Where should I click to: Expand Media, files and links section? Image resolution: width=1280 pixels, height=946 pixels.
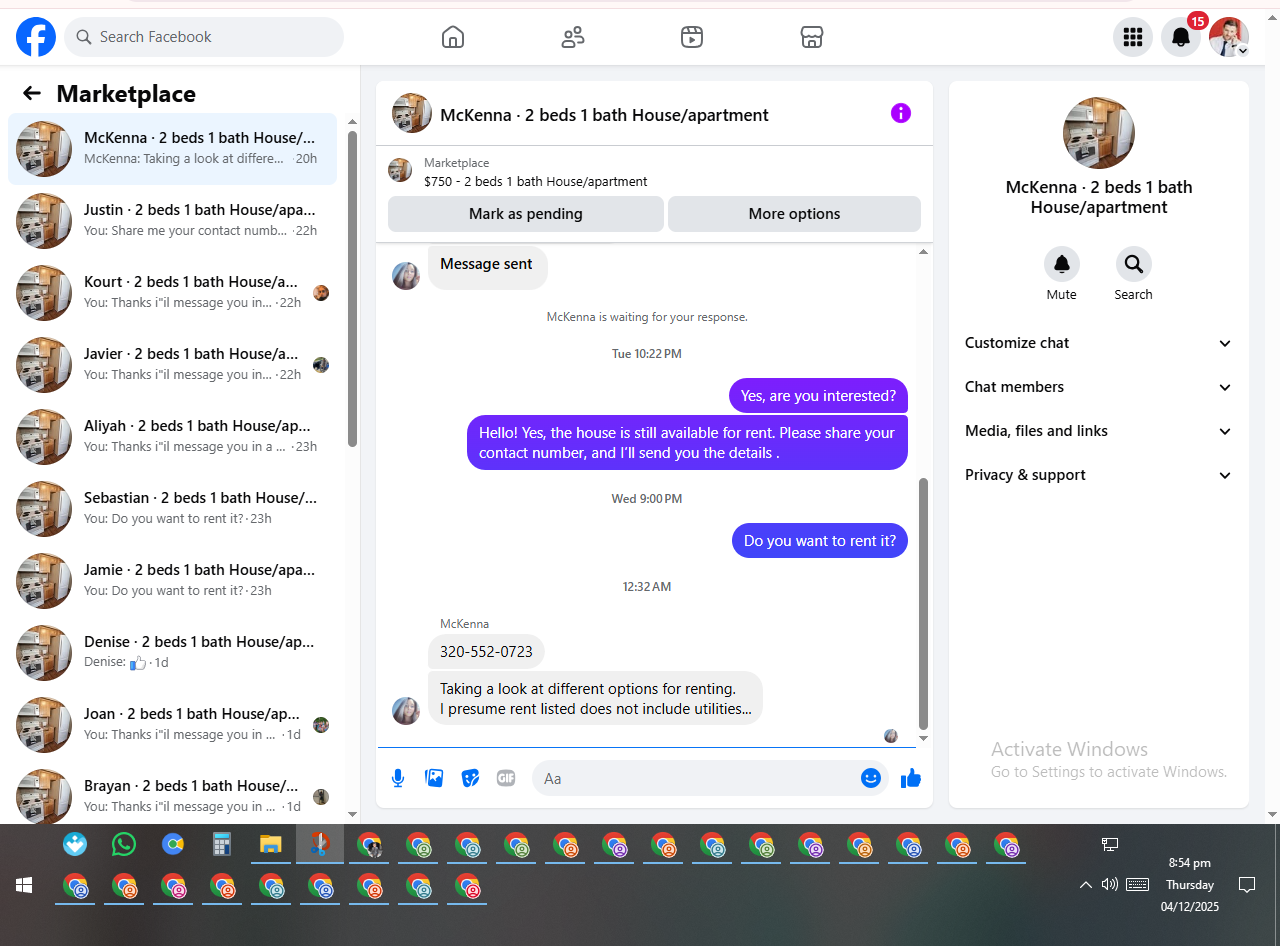[1099, 431]
